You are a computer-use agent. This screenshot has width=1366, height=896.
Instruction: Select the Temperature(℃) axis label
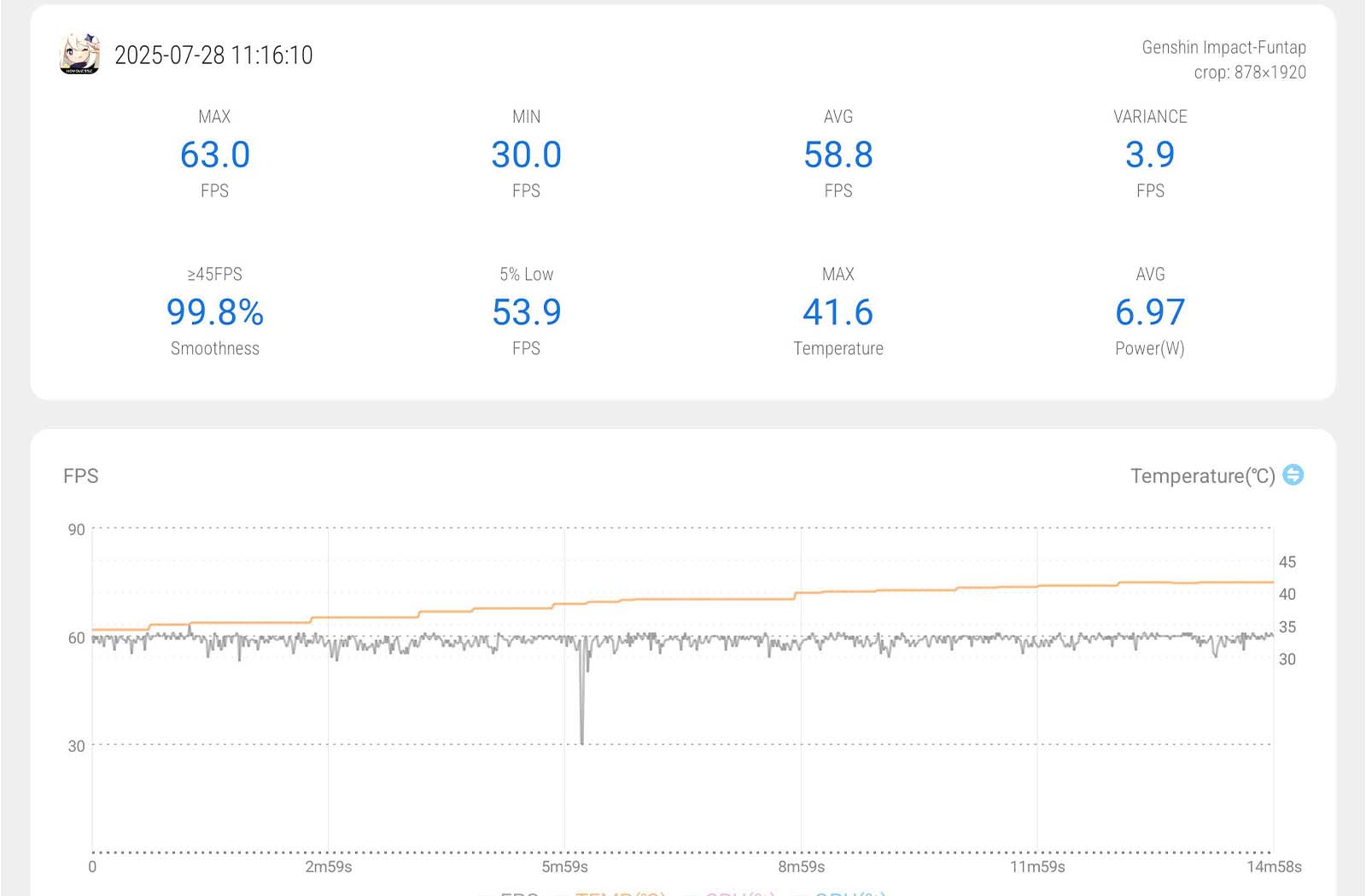pos(1202,476)
